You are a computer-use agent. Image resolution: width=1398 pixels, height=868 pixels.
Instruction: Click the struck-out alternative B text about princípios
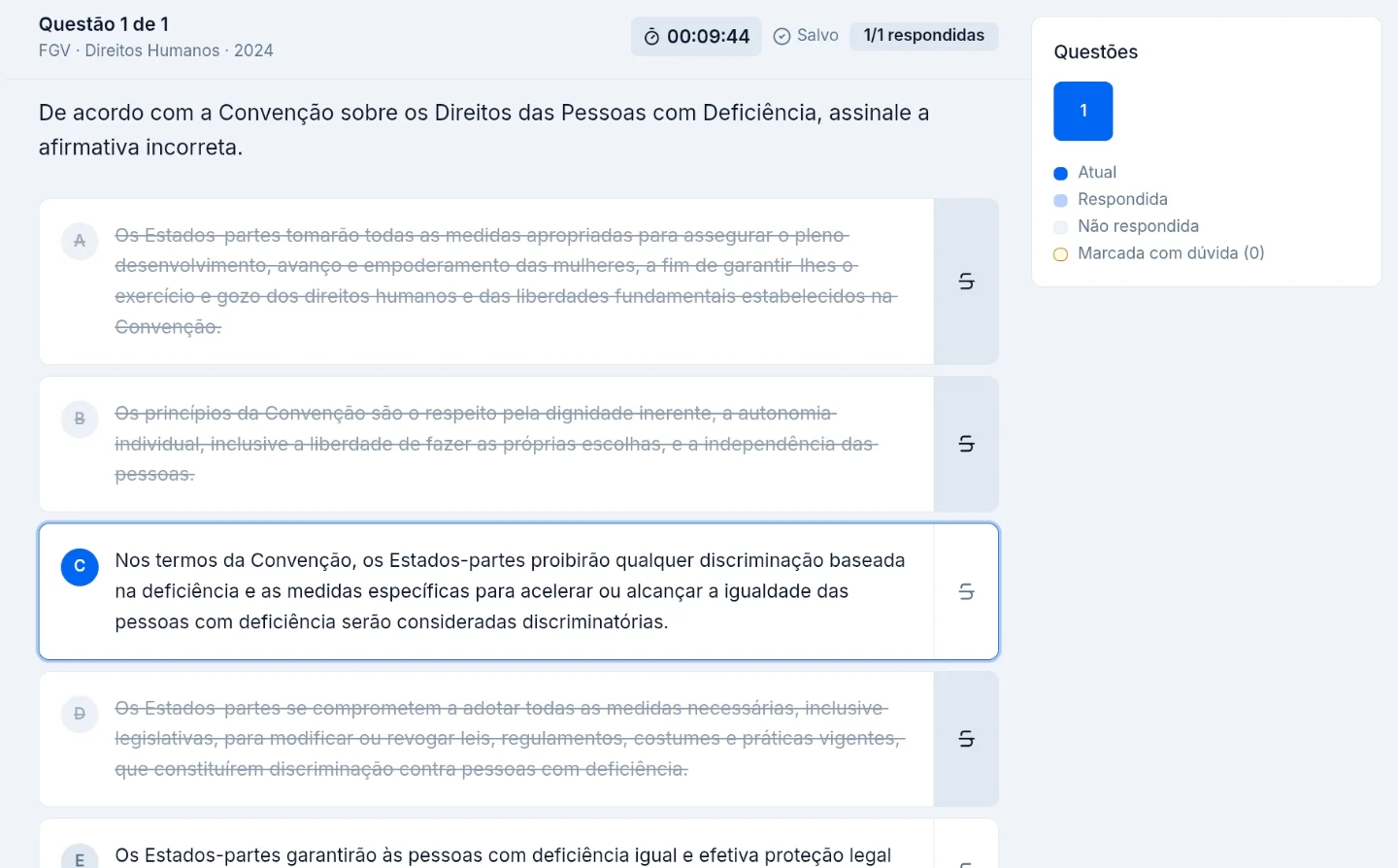pyautogui.click(x=496, y=444)
